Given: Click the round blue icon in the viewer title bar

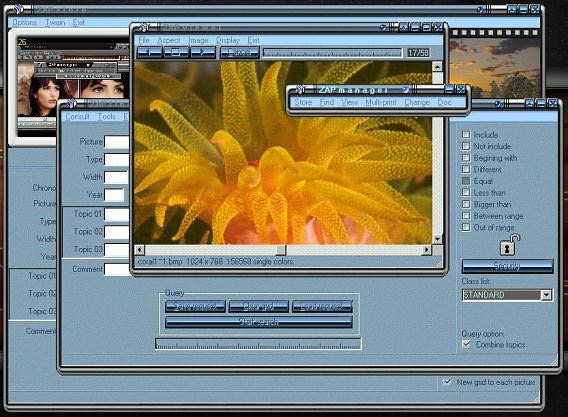Looking at the screenshot, I should coord(383,27).
